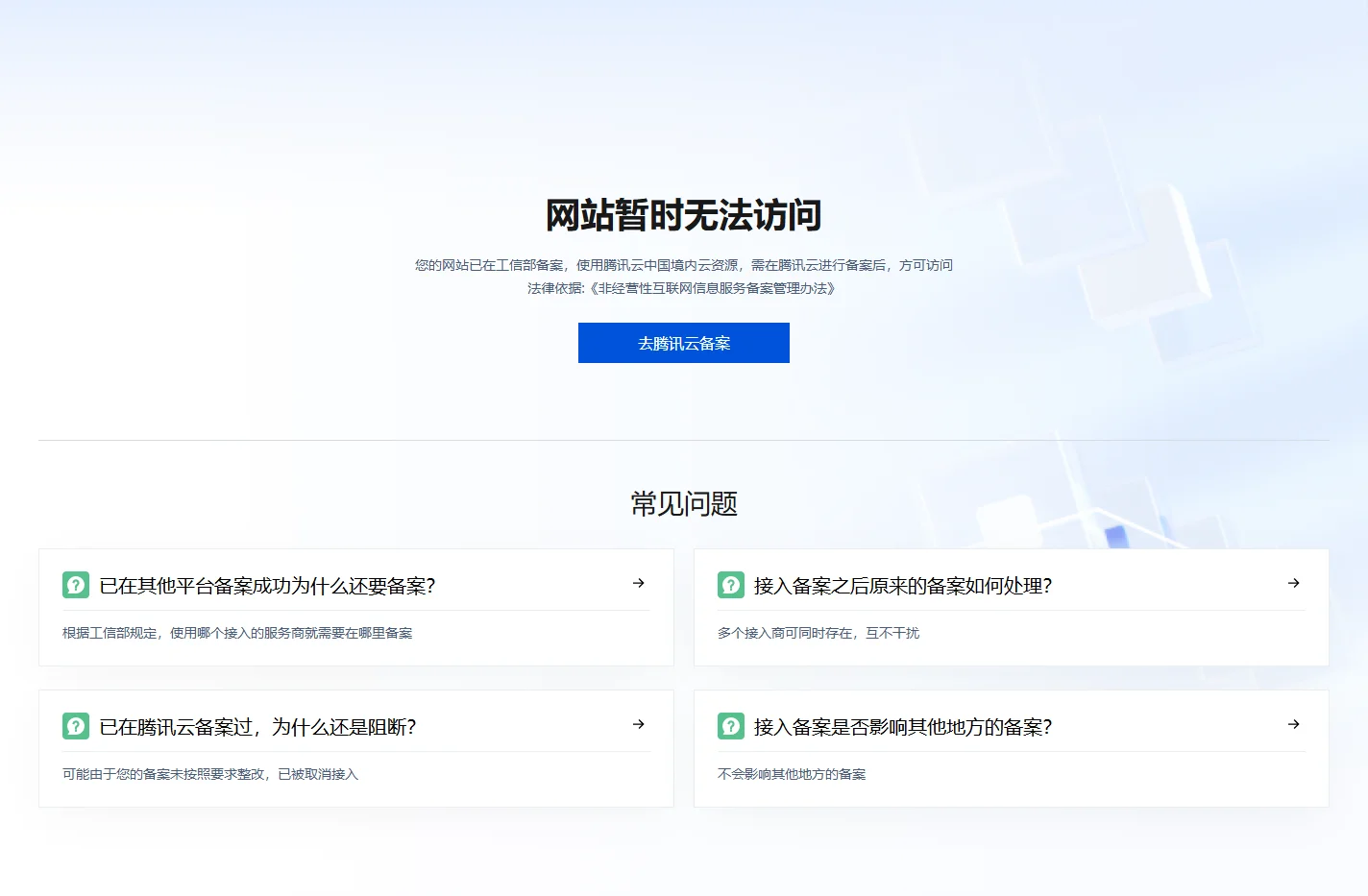Select question icon beside 已在腾讯云备案过，为什么还是阻断
The height and width of the screenshot is (896, 1368).
click(x=76, y=726)
